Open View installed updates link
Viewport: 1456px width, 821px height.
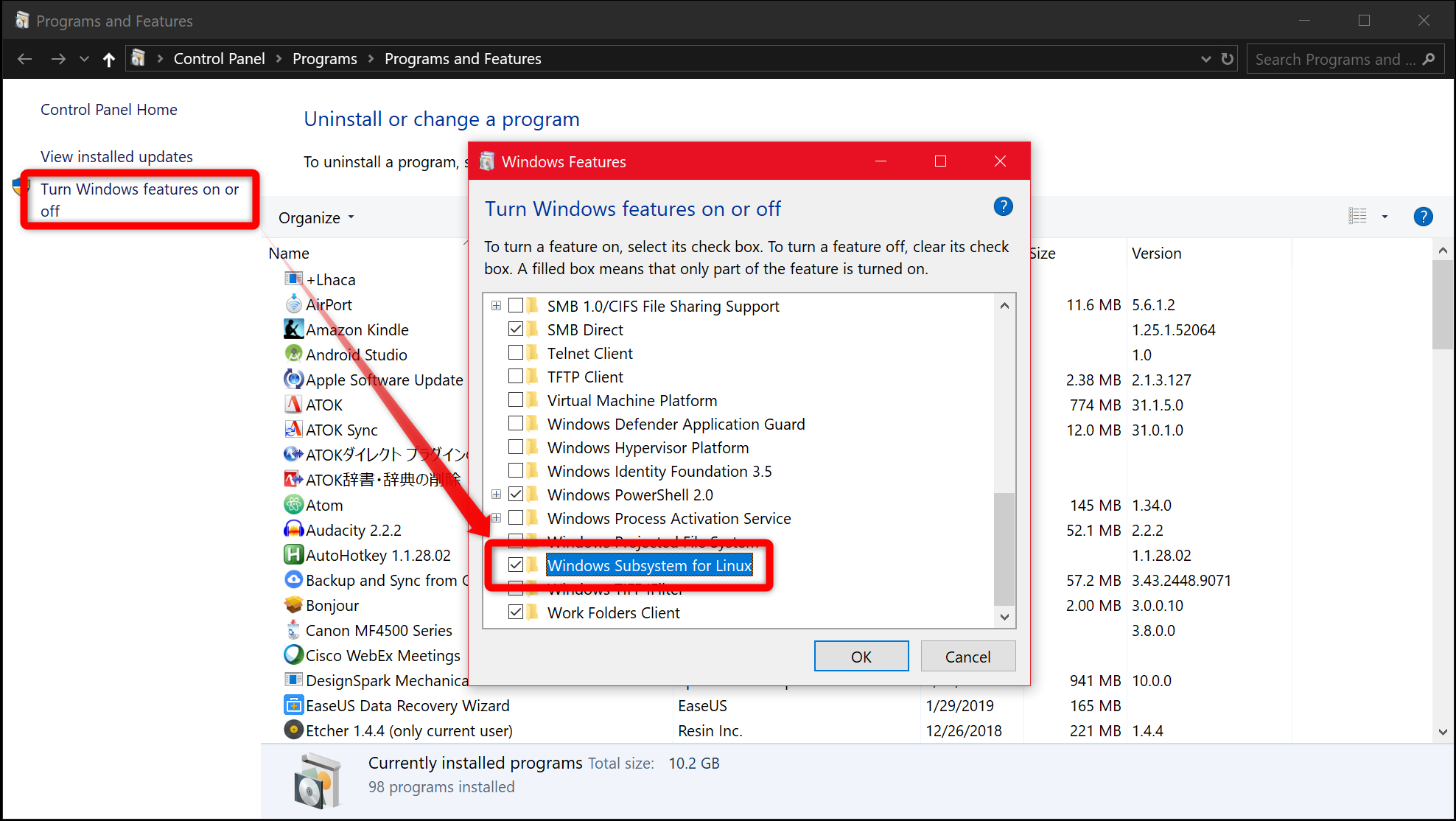(x=116, y=157)
